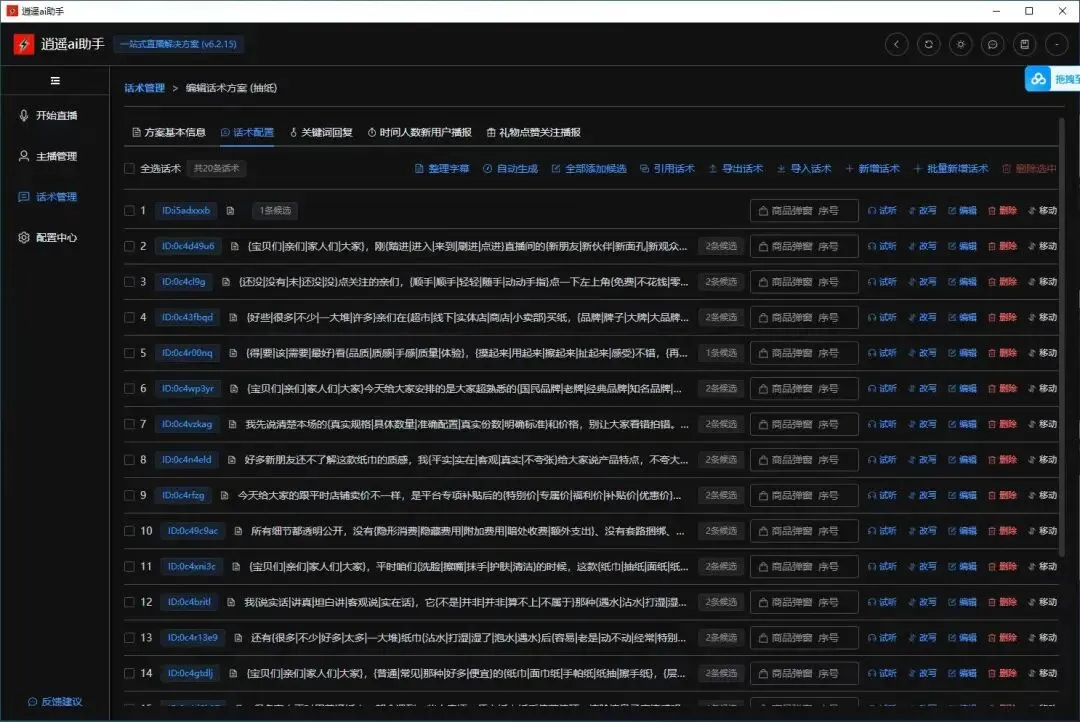
Task: Click 引用话术 in the toolbar
Action: 667,168
